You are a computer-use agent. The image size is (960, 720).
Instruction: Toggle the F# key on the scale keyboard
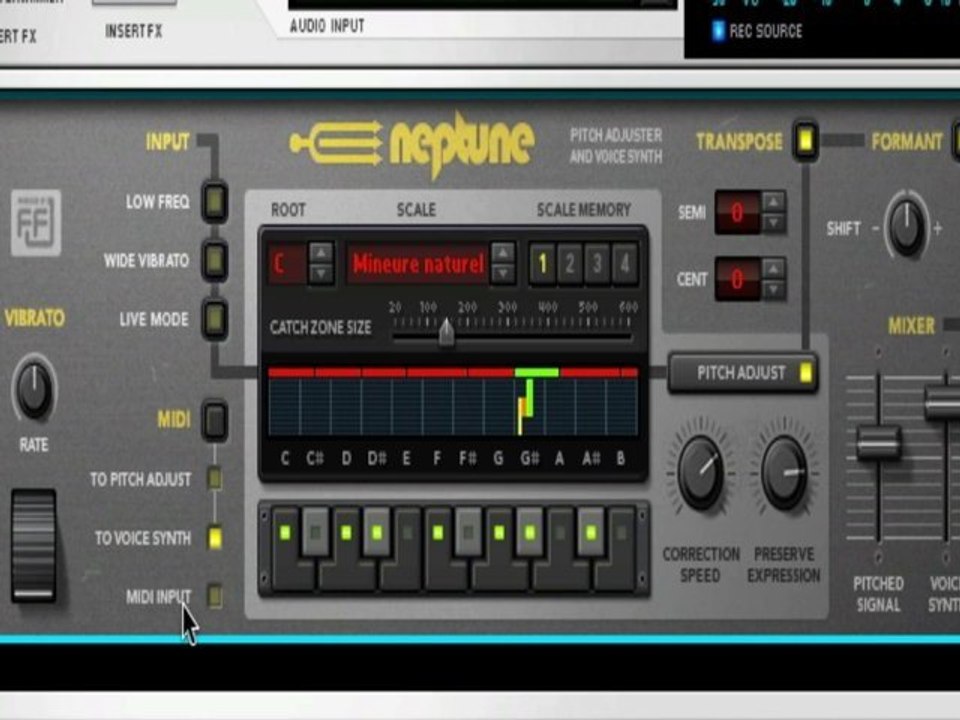(x=468, y=531)
